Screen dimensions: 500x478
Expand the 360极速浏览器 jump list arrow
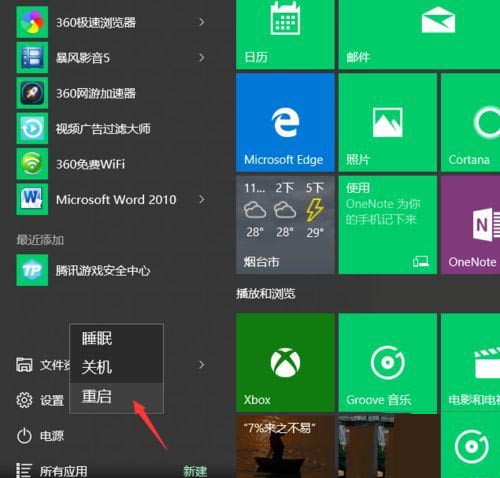coord(201,22)
